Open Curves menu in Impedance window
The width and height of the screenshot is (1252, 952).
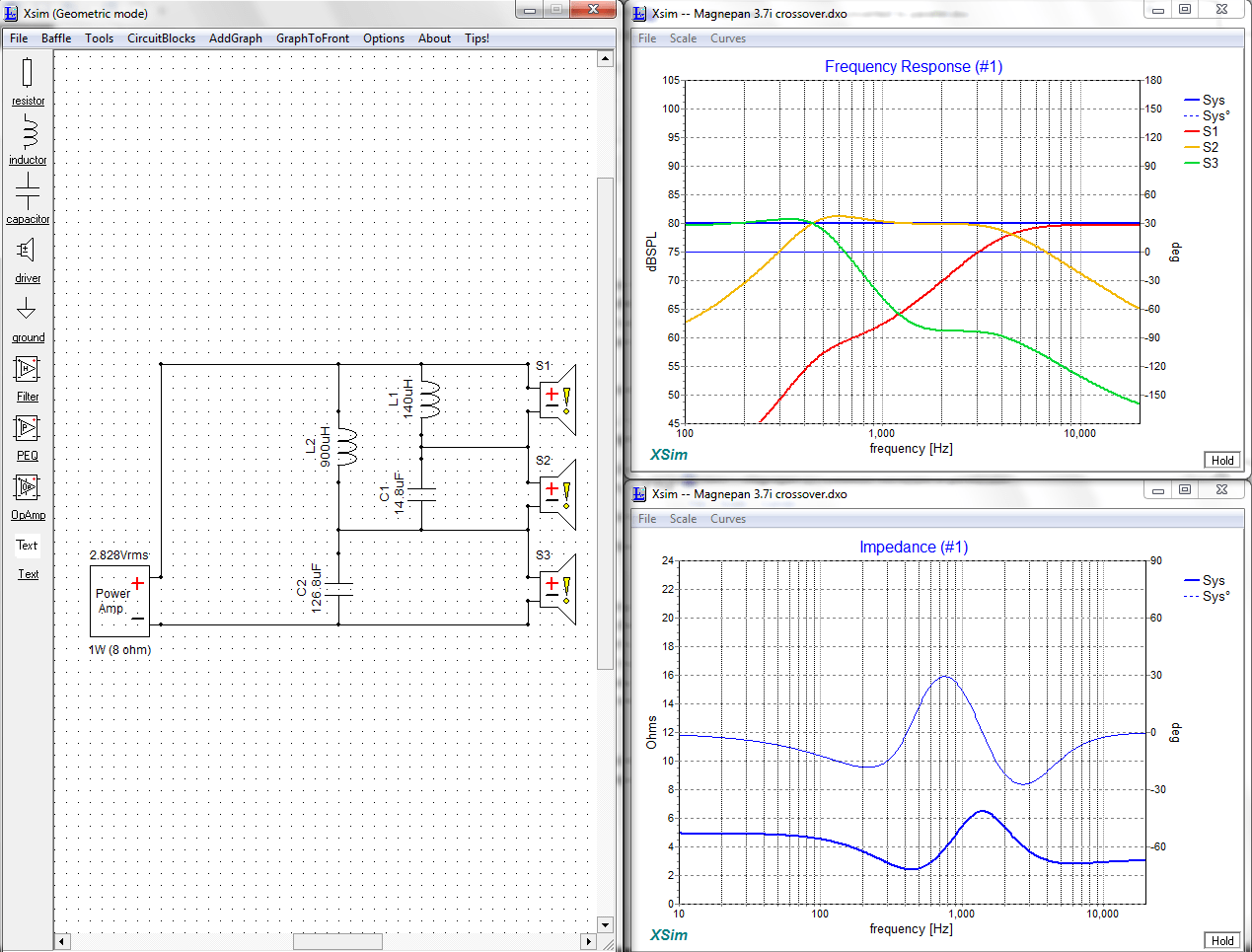(728, 519)
